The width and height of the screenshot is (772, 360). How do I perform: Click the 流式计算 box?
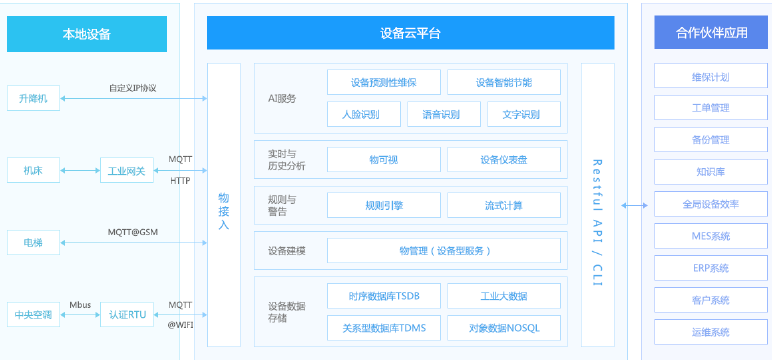(x=504, y=205)
